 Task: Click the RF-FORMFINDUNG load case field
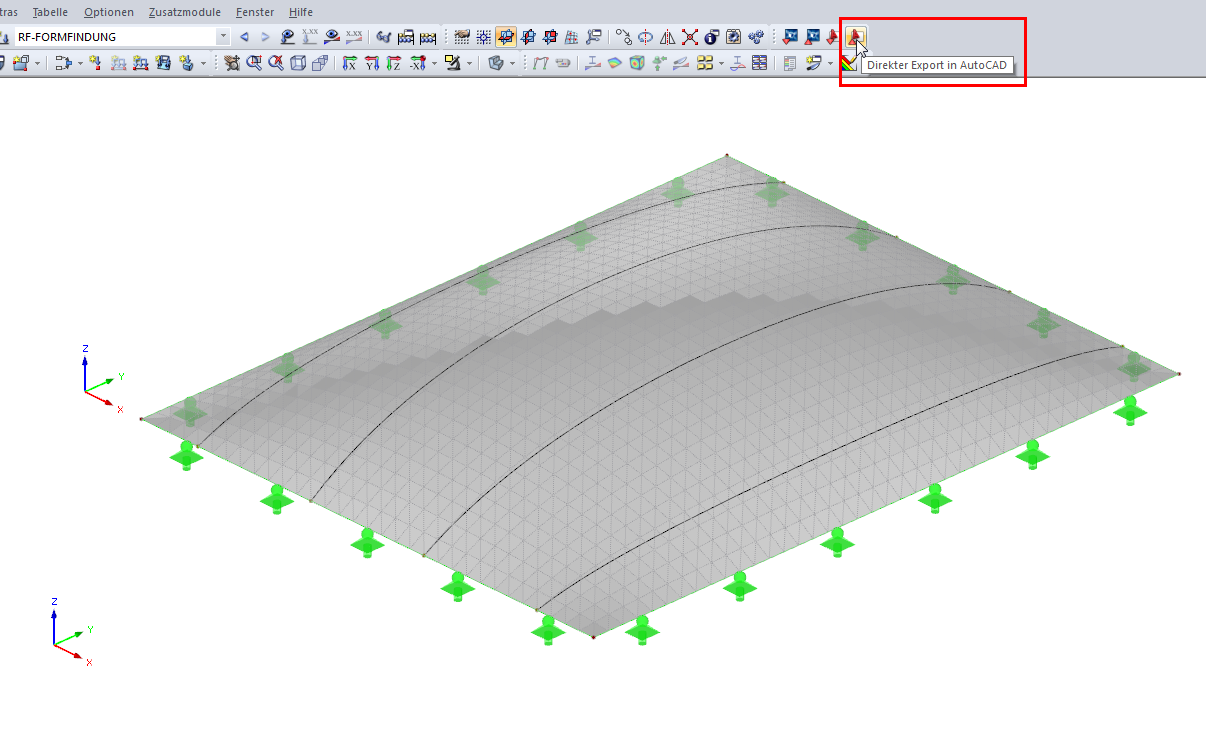click(114, 37)
